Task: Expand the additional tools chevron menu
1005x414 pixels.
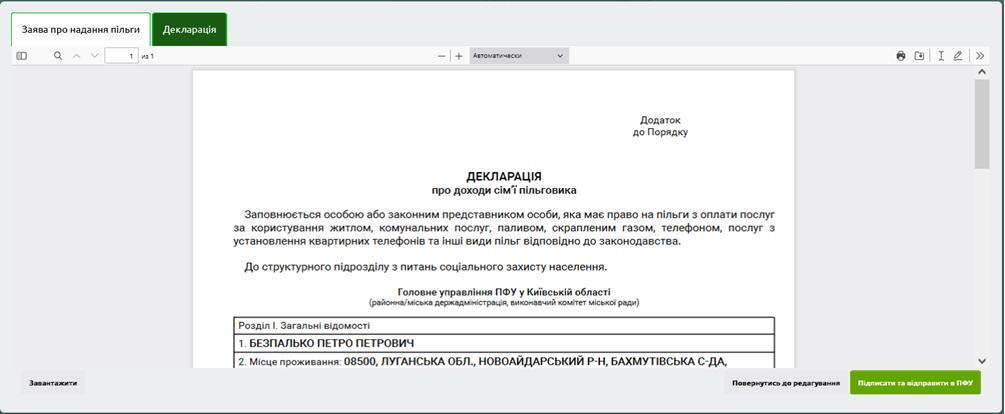Action: coord(980,56)
